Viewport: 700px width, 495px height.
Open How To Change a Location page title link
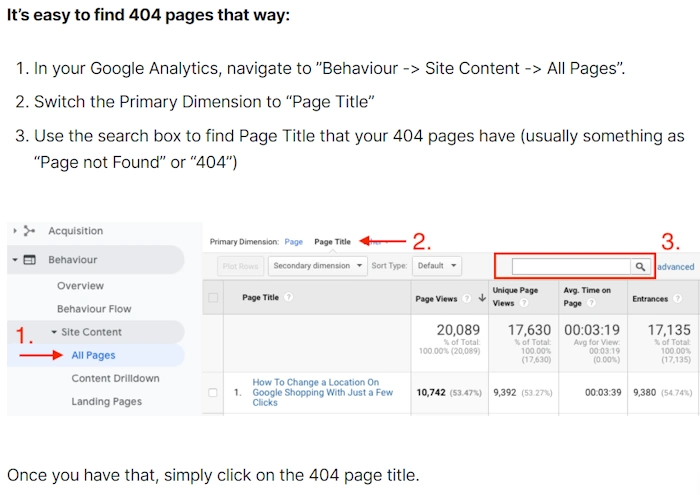click(x=322, y=392)
